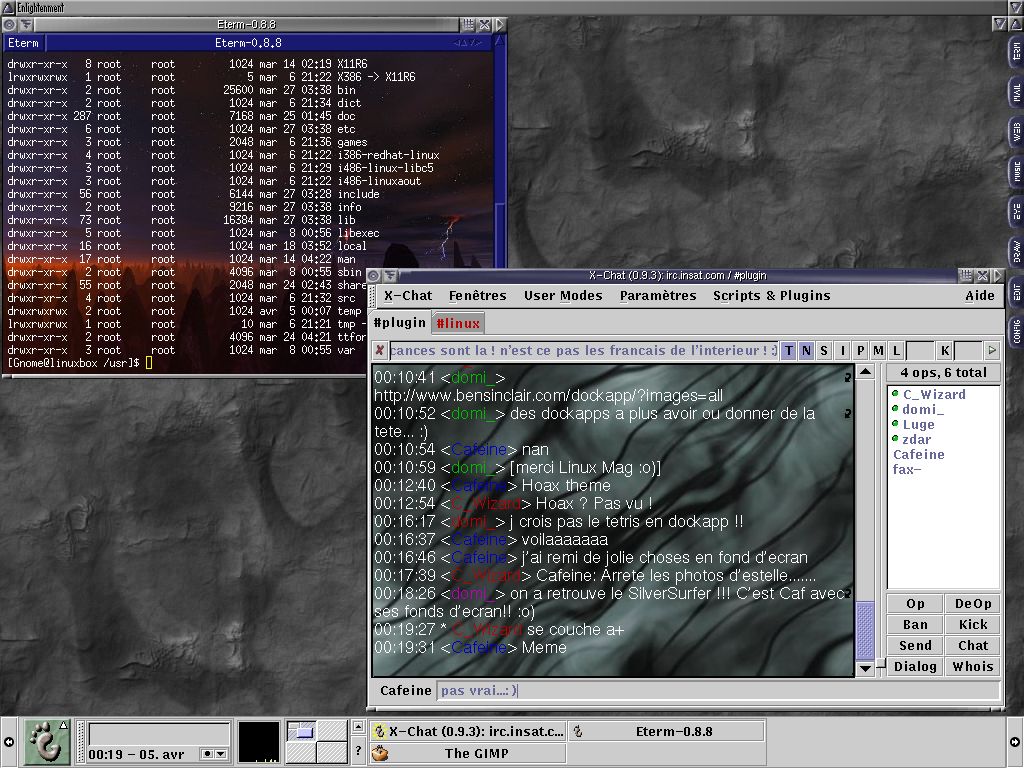Open the CONFIG launcher in the right dock
This screenshot has width=1024, height=768.
click(1016, 332)
